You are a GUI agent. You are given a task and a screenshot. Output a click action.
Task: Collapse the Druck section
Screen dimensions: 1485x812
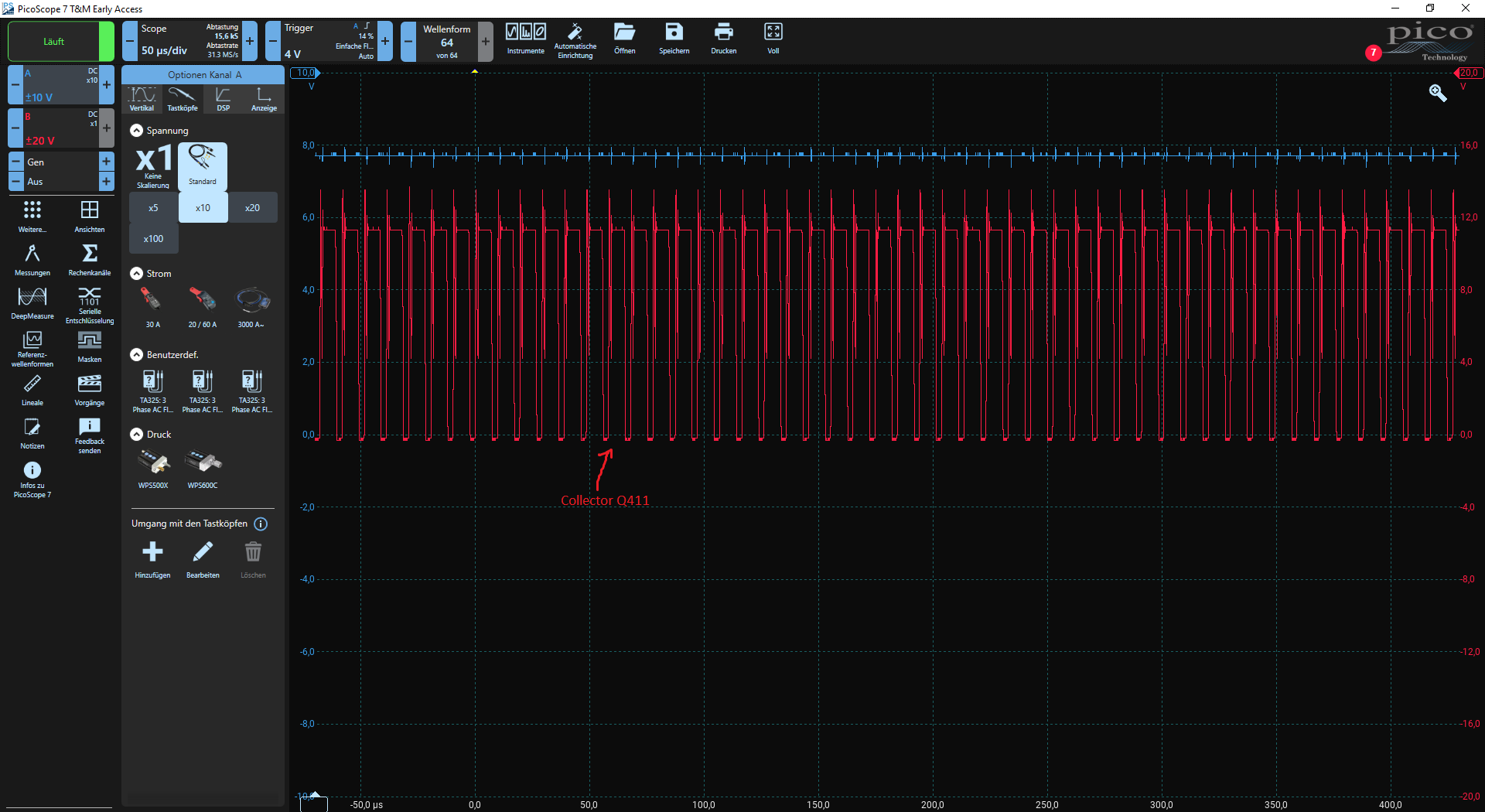(137, 435)
